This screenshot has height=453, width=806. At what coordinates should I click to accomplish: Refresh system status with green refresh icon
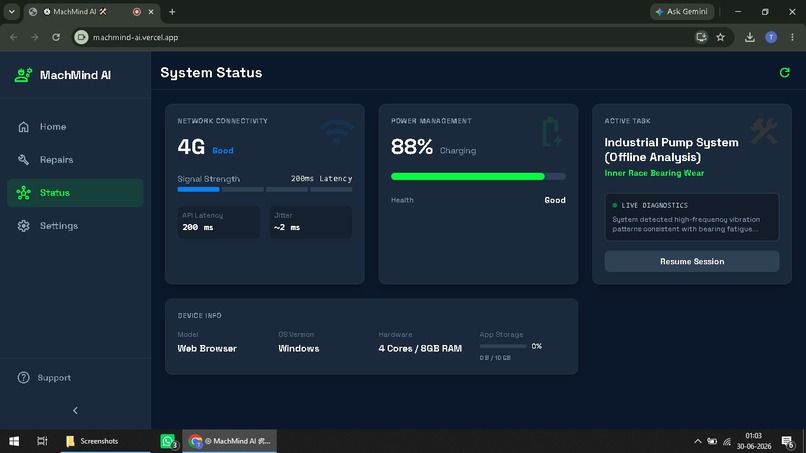pos(784,73)
